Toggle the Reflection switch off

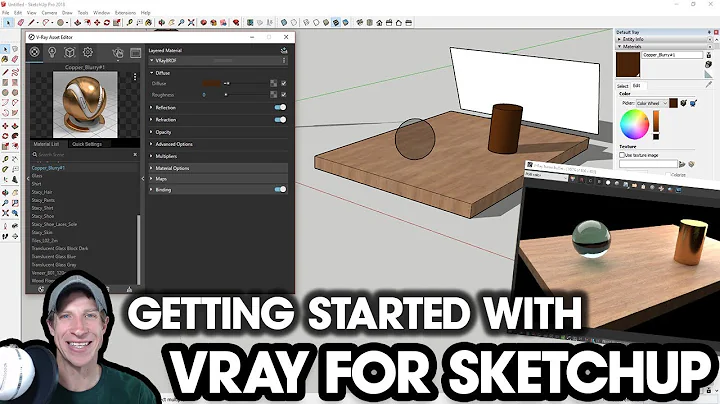(280, 107)
